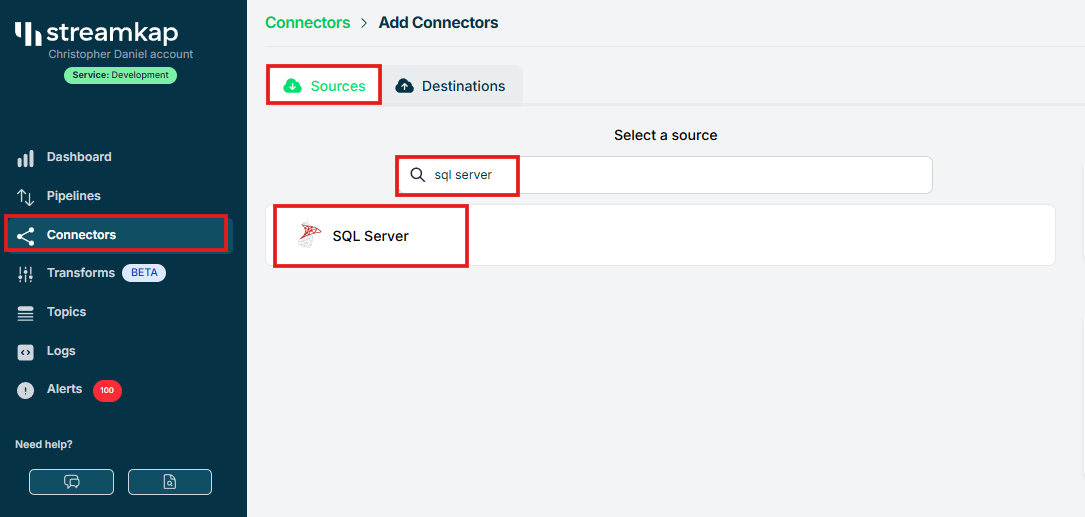Click the Connectors share icon
This screenshot has height=517, width=1085.
pyautogui.click(x=26, y=236)
